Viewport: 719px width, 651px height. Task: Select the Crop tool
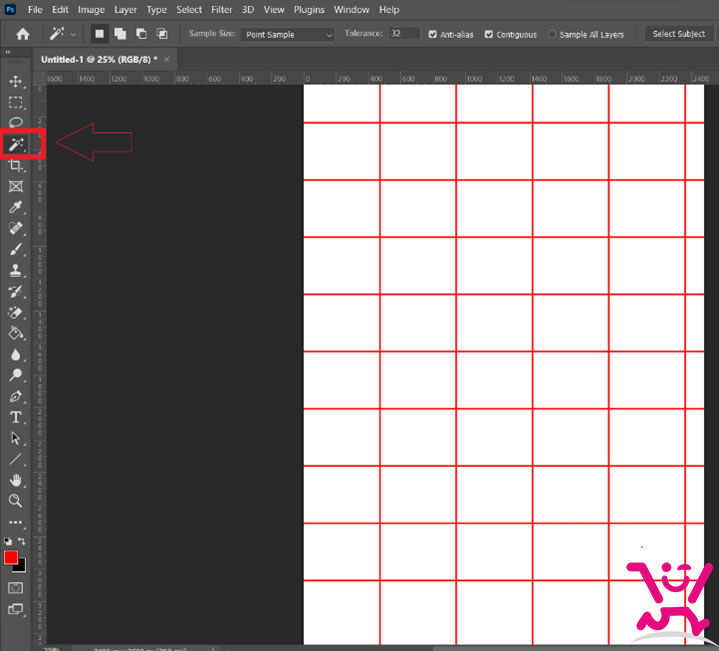pos(16,166)
